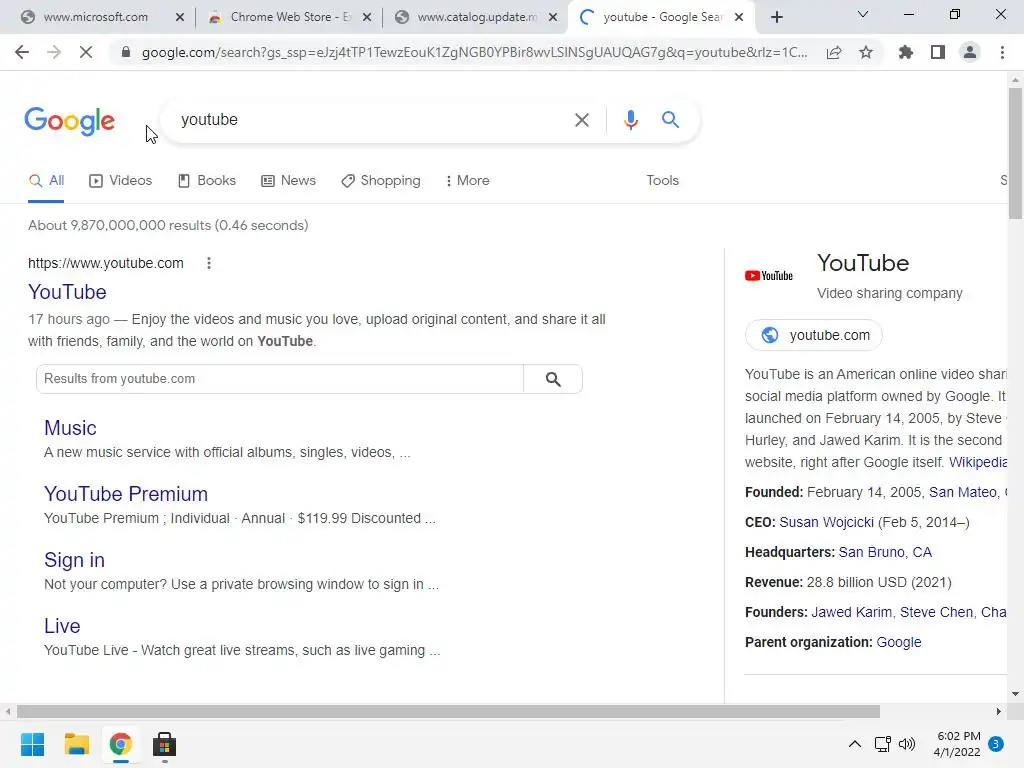Start voice search with microphone icon
Screen dimensions: 1024x768
tap(630, 120)
